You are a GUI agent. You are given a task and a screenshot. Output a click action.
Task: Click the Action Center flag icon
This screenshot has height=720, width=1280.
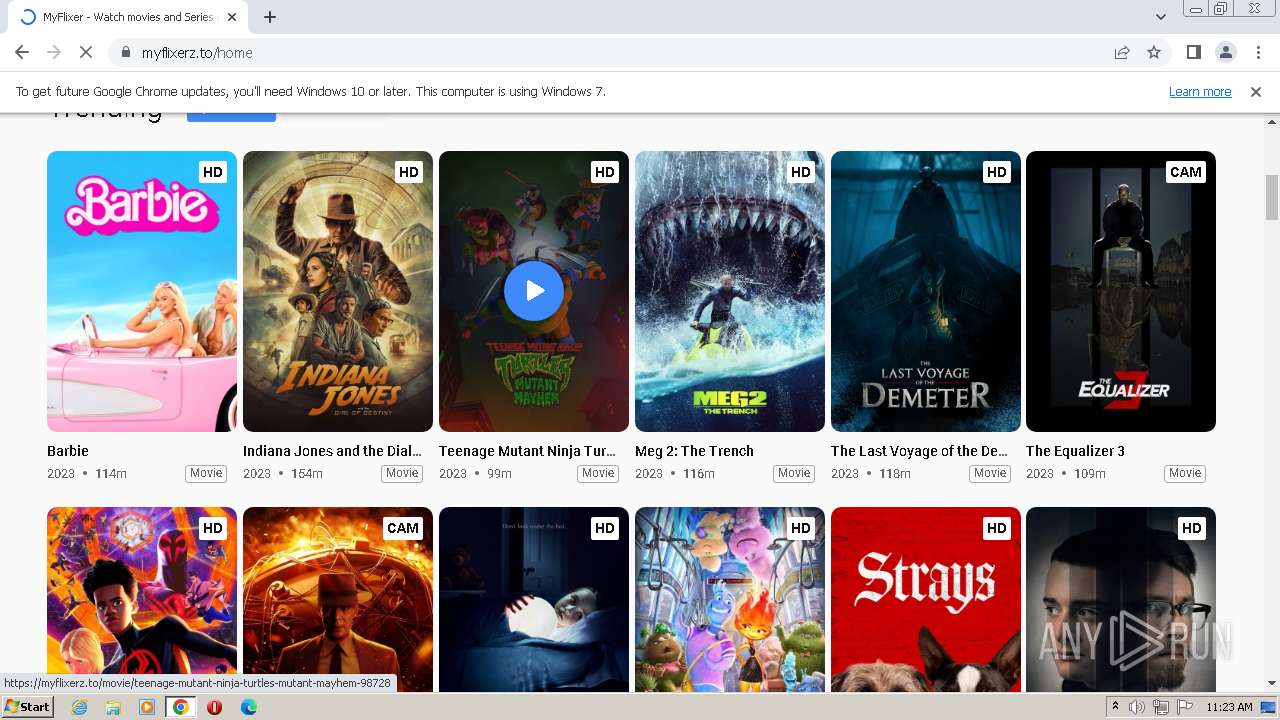click(1185, 707)
